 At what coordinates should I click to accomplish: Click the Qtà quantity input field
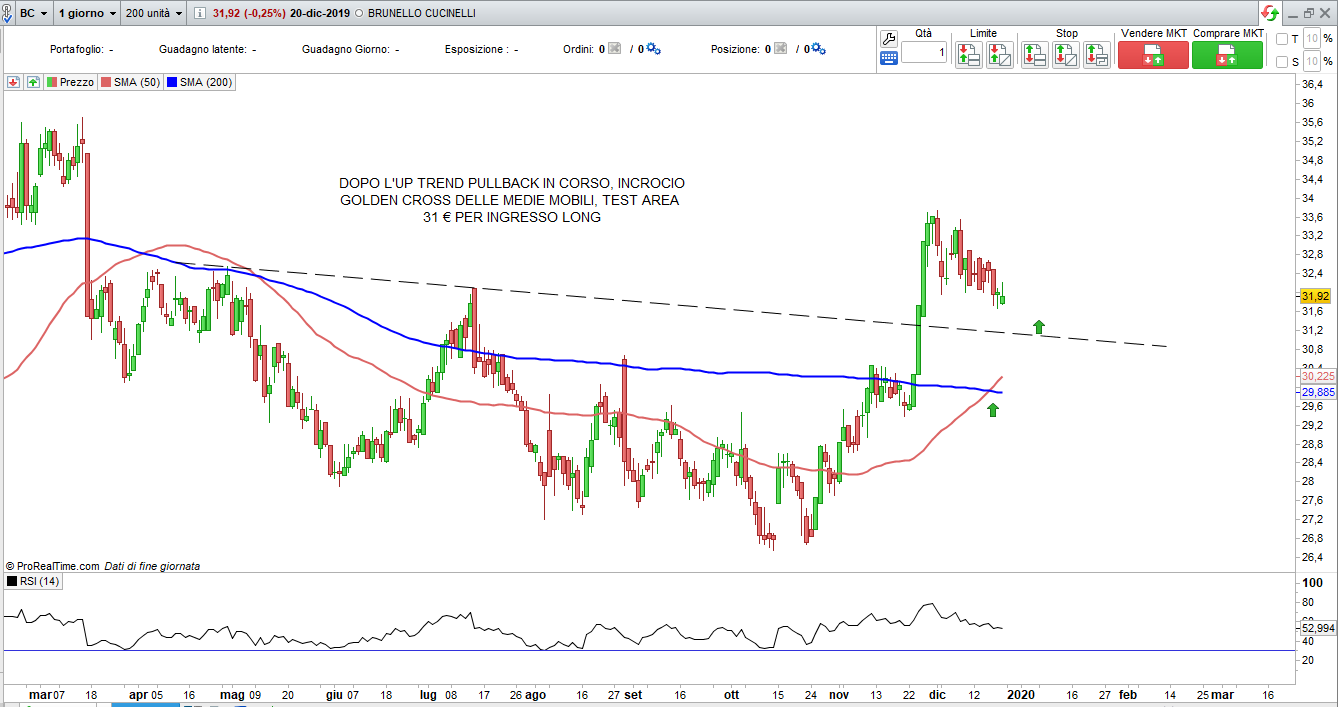click(x=923, y=51)
